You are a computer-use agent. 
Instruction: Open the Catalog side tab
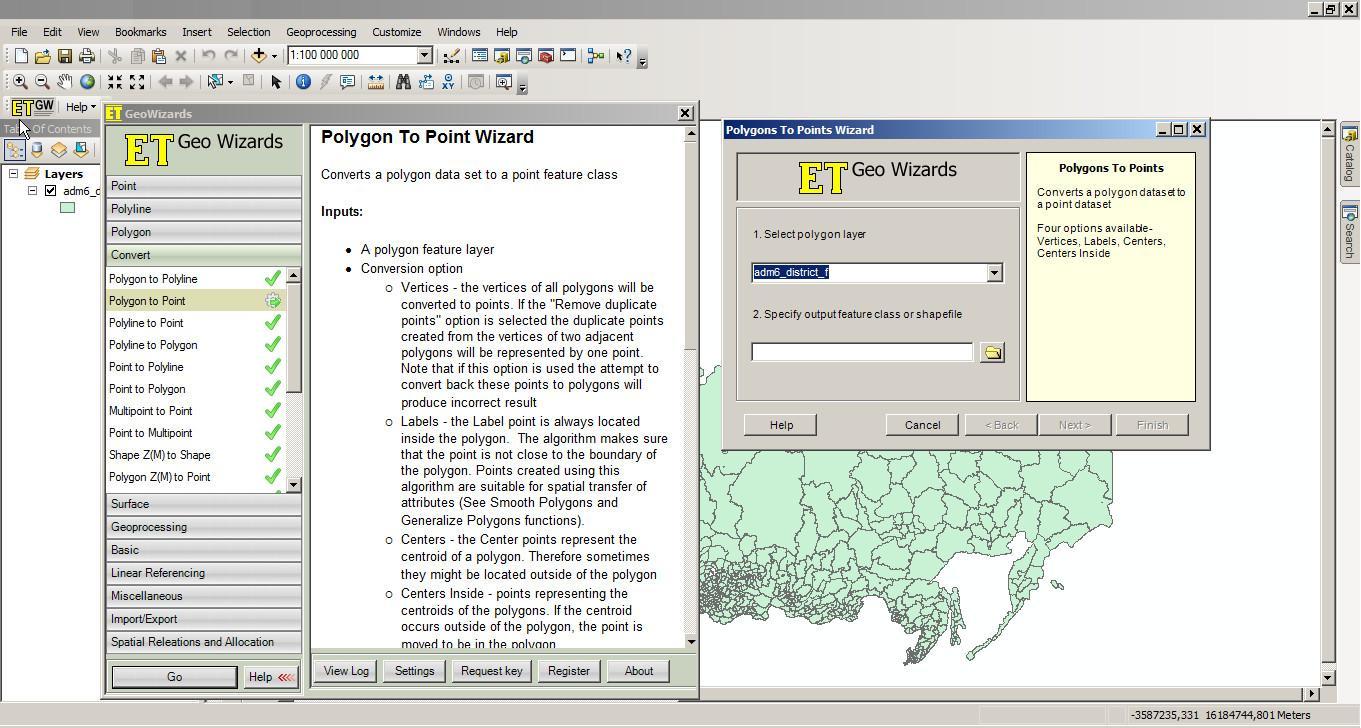tap(1349, 154)
